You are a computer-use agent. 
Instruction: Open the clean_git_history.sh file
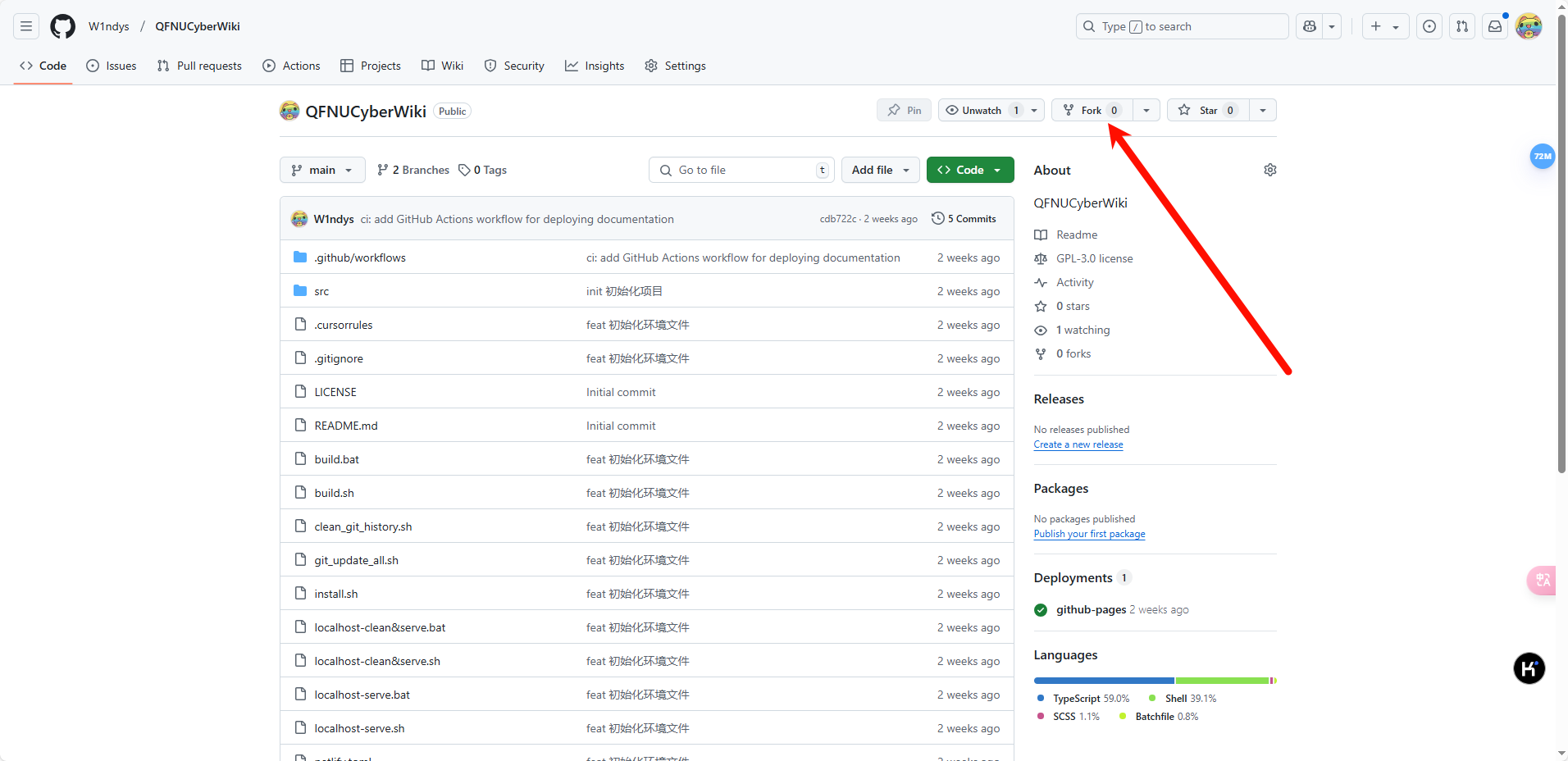(363, 526)
